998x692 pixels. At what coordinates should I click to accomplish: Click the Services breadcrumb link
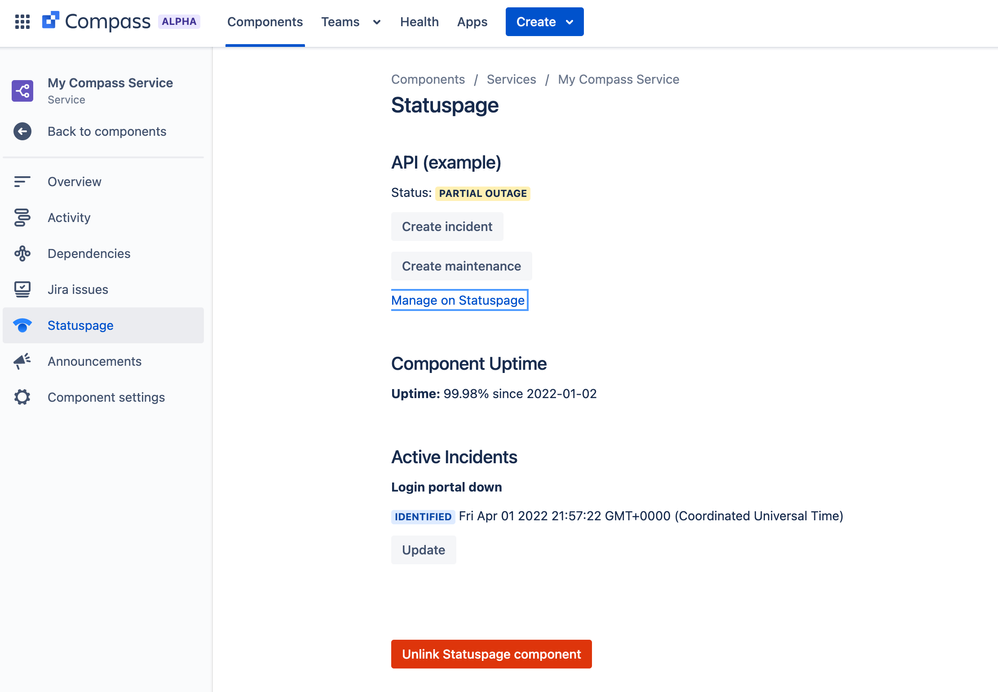511,80
